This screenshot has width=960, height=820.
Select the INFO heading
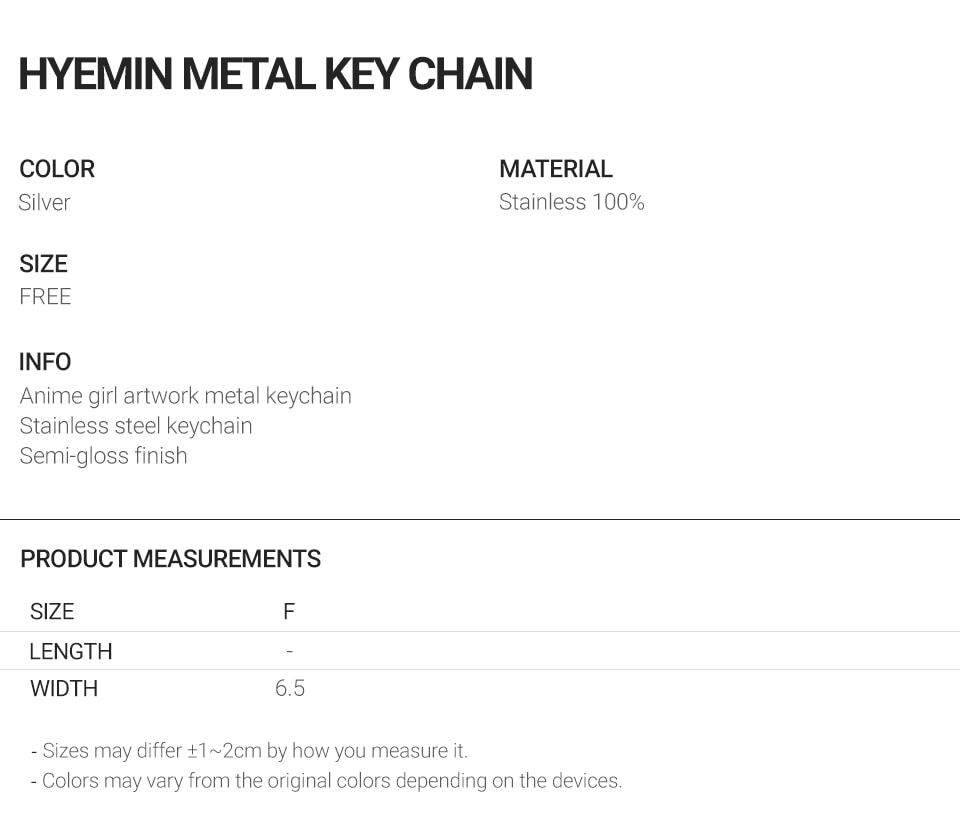[x=45, y=362]
